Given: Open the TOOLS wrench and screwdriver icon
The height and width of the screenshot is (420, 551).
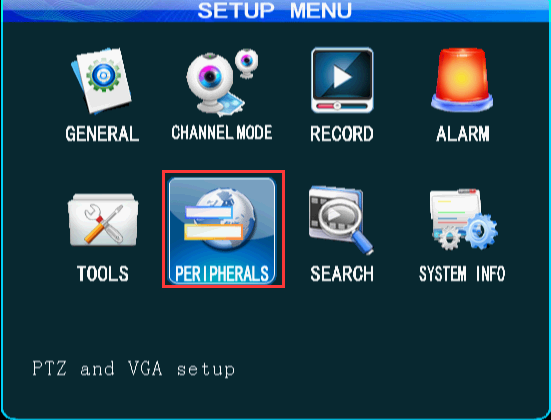Looking at the screenshot, I should pyautogui.click(x=103, y=220).
